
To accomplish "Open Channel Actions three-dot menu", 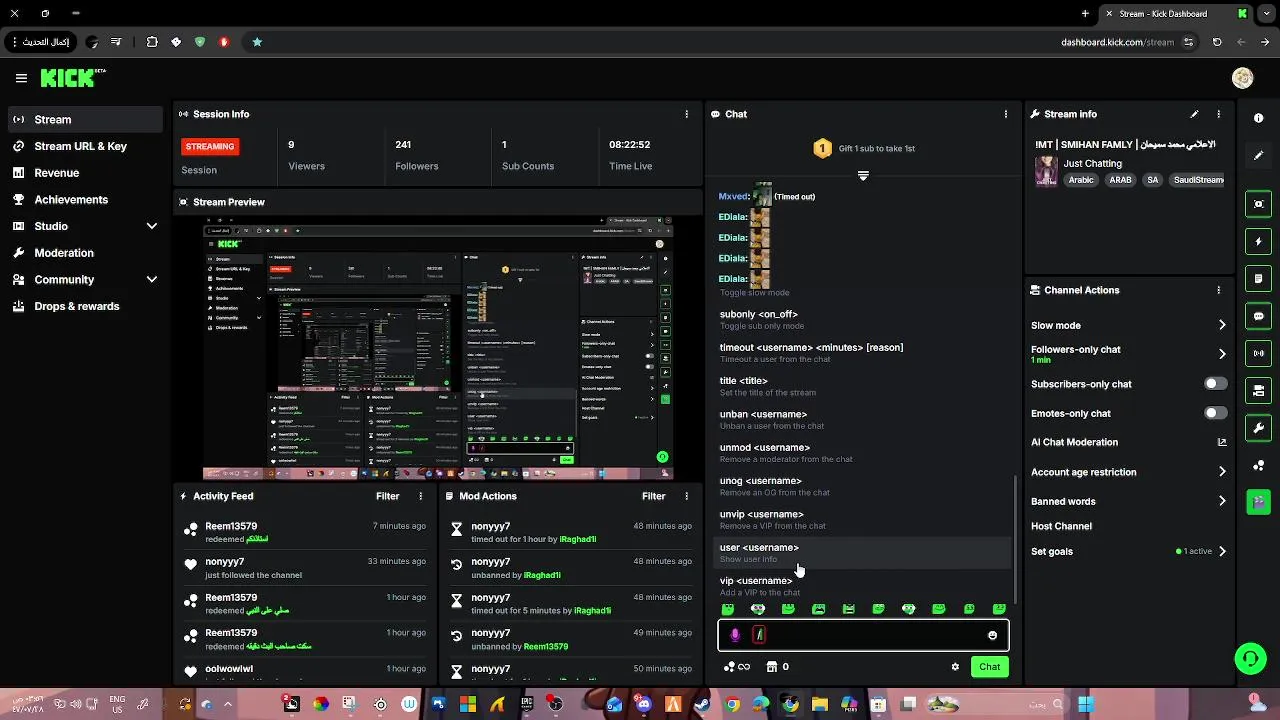I will (1218, 290).
